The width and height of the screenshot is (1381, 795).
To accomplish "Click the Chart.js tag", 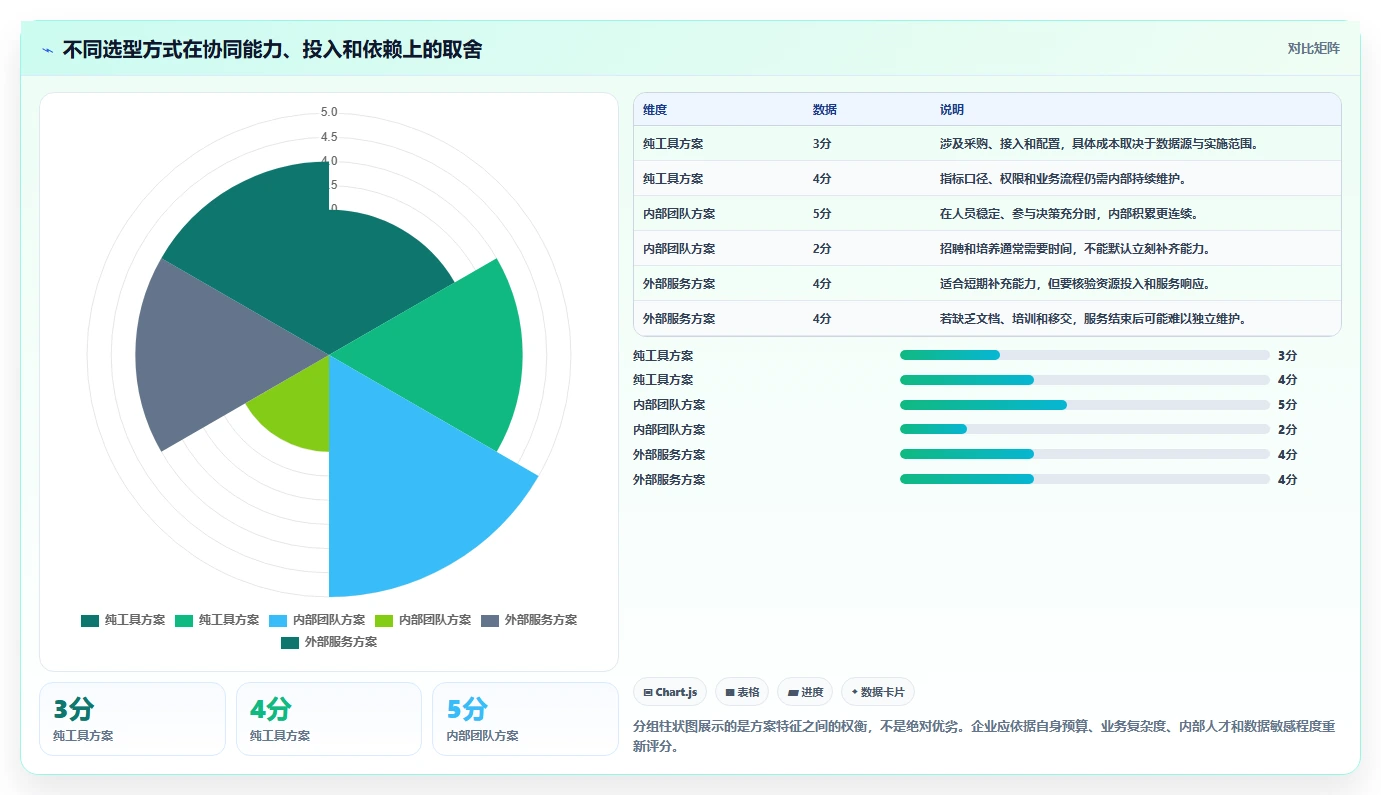I will [670, 692].
